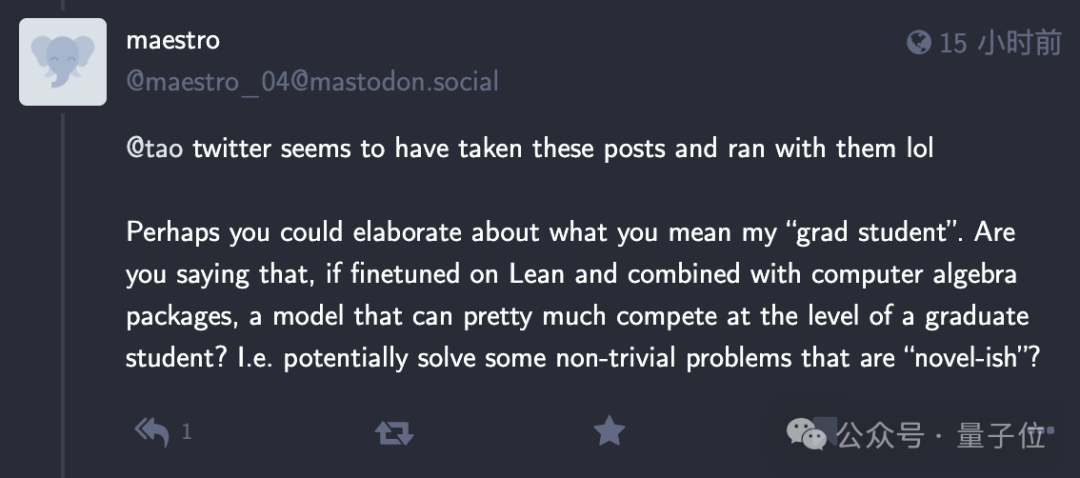This screenshot has width=1080, height=478.
Task: Reply to maestro's post via arrow icon
Action: 151,432
